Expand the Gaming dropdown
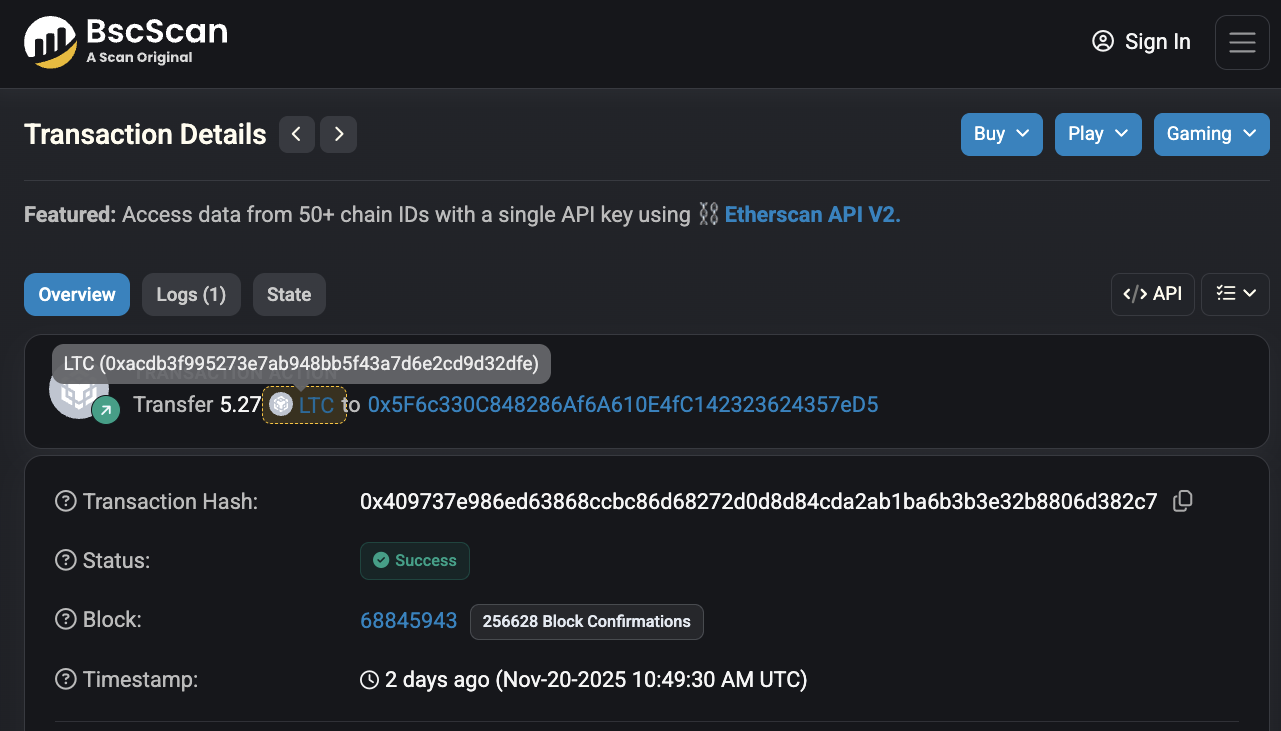 point(1212,134)
